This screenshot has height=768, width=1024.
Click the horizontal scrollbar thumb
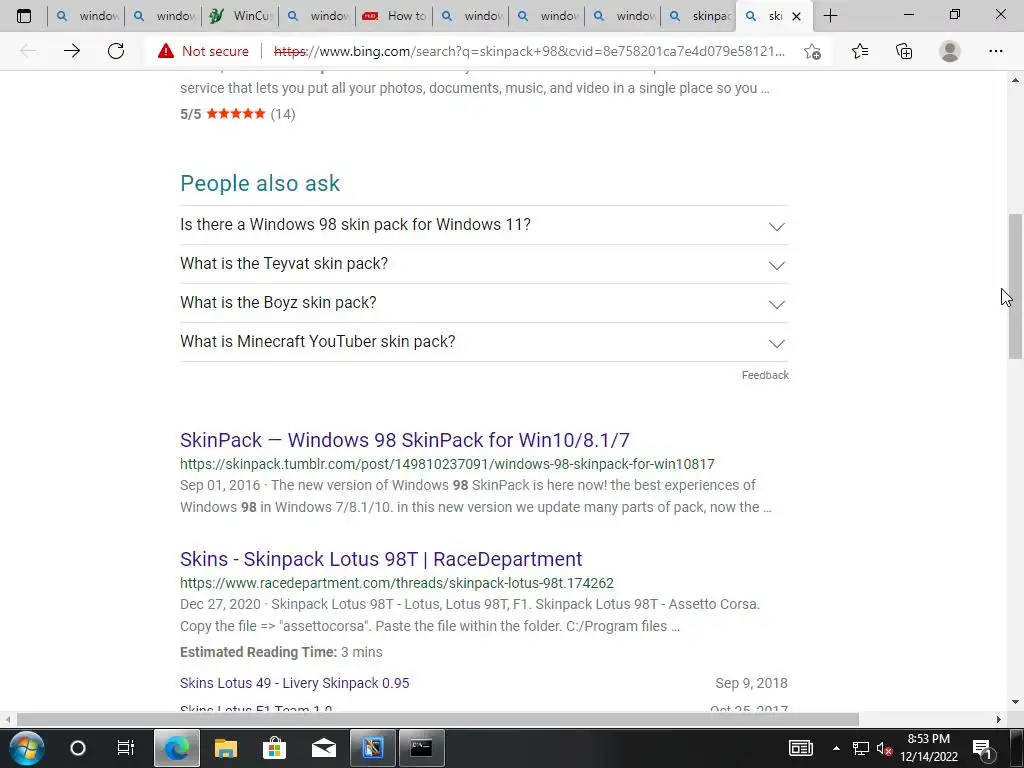coord(438,720)
